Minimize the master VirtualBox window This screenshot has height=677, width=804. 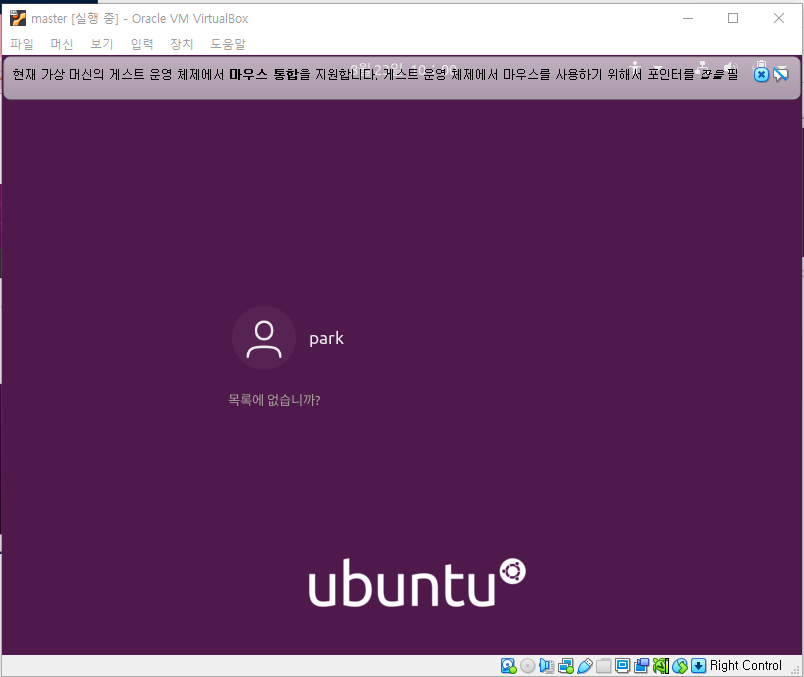(688, 18)
